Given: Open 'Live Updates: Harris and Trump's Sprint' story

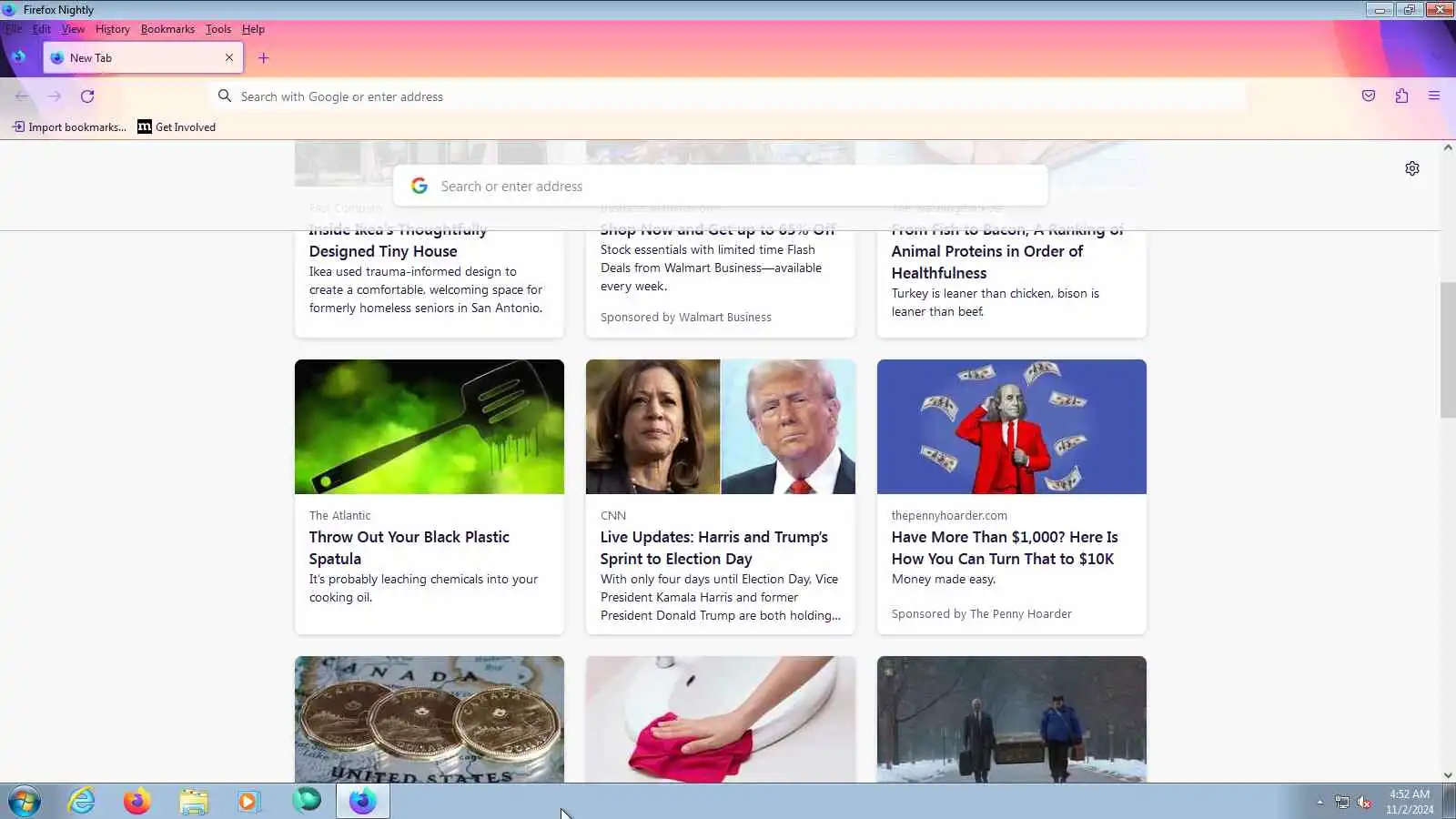Looking at the screenshot, I should [x=714, y=548].
